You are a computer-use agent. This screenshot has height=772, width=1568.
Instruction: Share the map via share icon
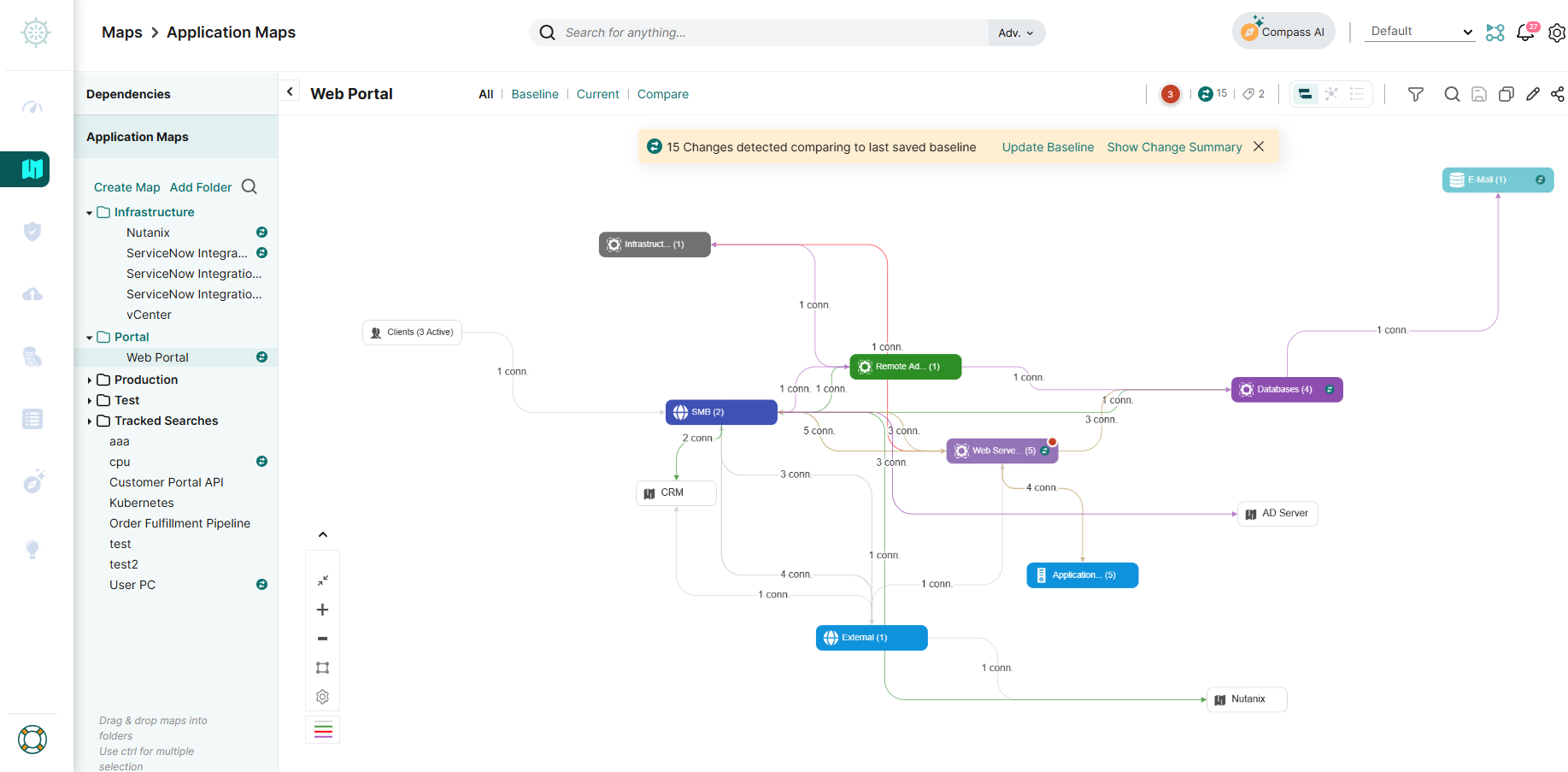(1558, 94)
